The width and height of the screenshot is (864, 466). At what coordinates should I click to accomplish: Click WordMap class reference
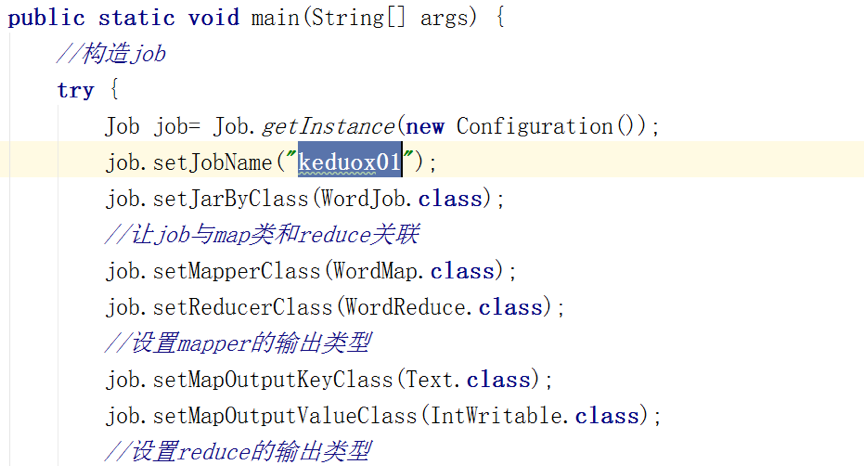pos(375,271)
